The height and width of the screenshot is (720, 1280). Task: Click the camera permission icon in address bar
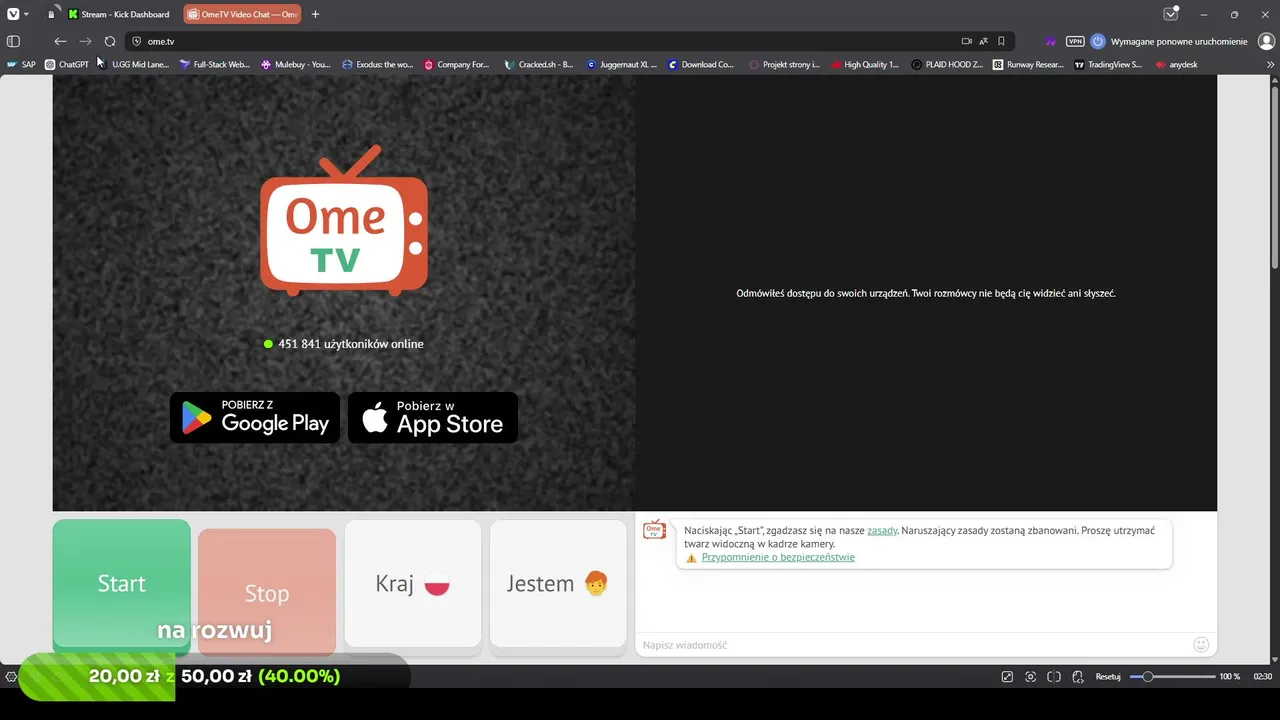[x=966, y=41]
